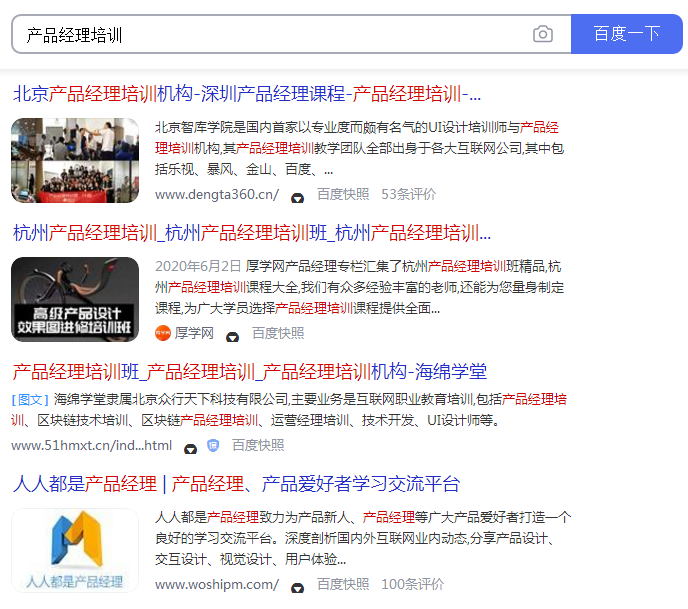Open 百度快照 for the dengta360 result

343,194
